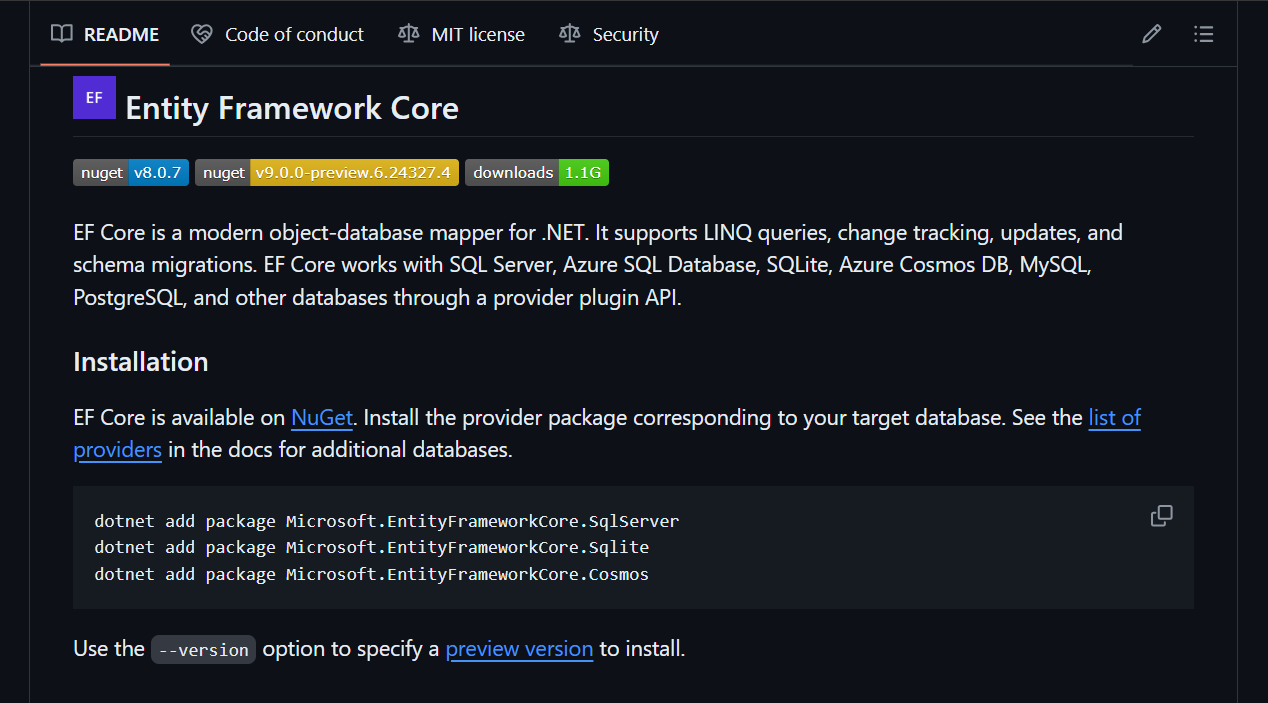The image size is (1268, 703).
Task: Open the README outline list icon
Action: [x=1204, y=34]
